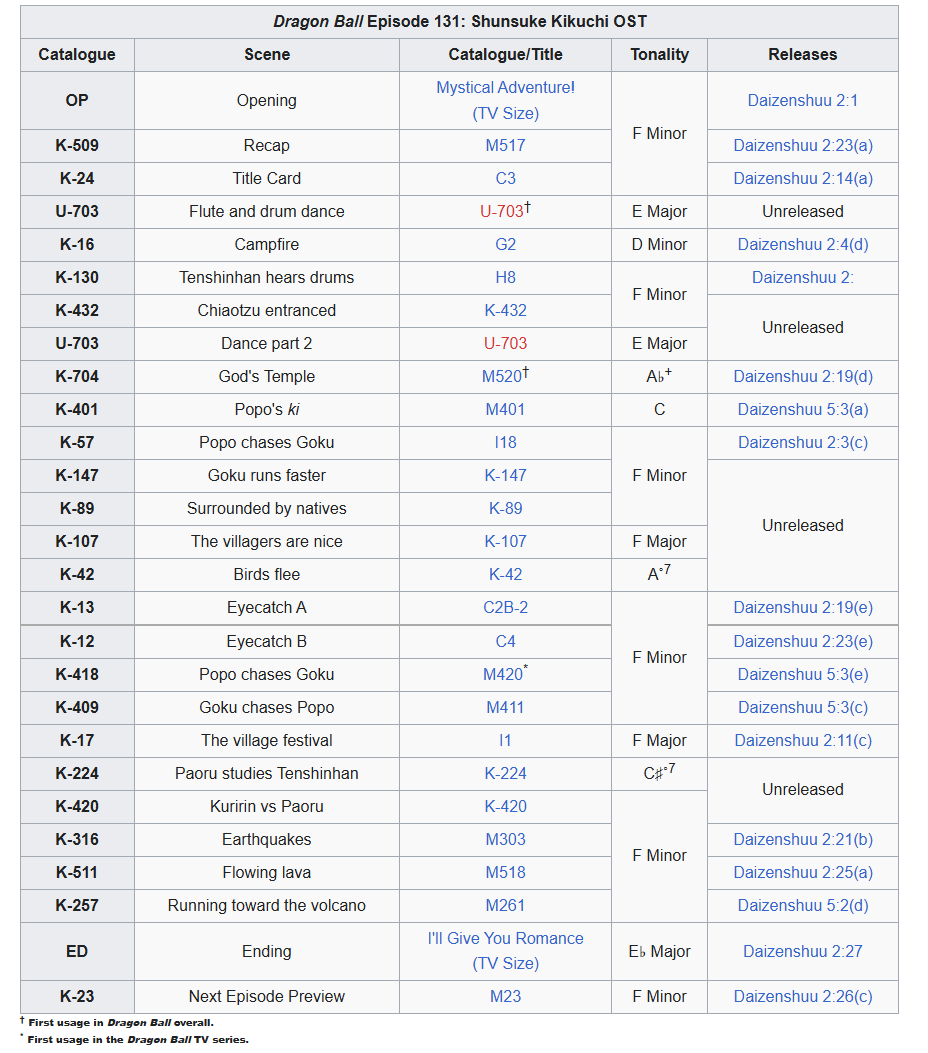Open the red U-703 link for Dance part 2
Screen dimensions: 928x1053
(505, 342)
